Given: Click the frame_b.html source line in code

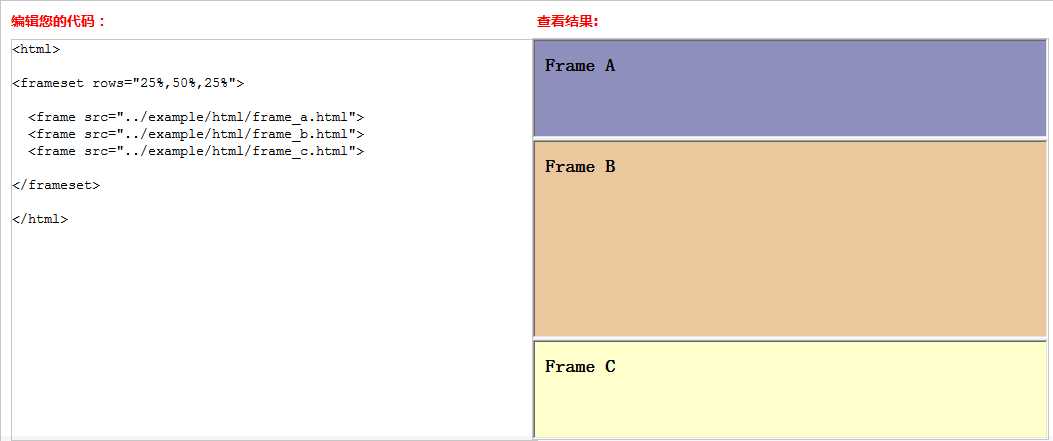Looking at the screenshot, I should [x=196, y=134].
